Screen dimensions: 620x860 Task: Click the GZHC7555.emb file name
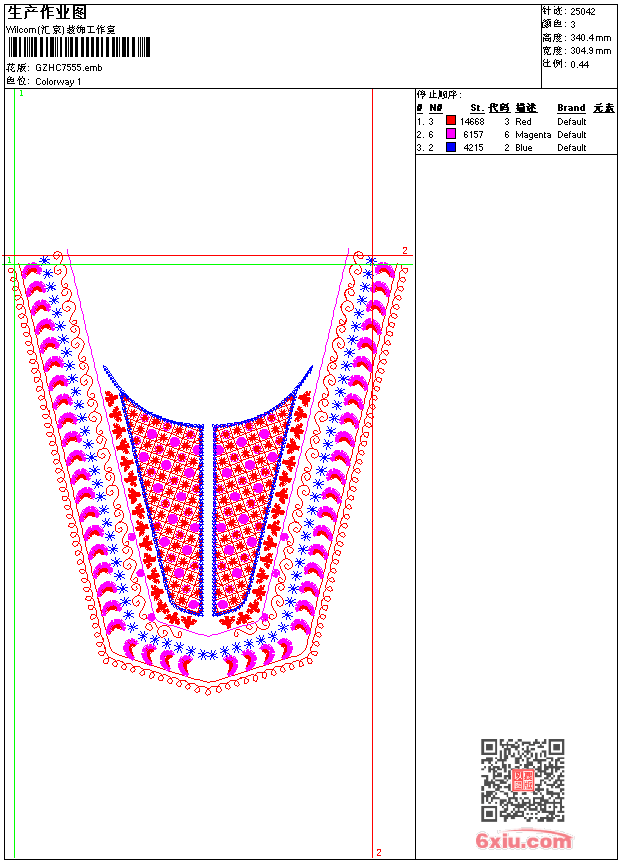(69, 68)
